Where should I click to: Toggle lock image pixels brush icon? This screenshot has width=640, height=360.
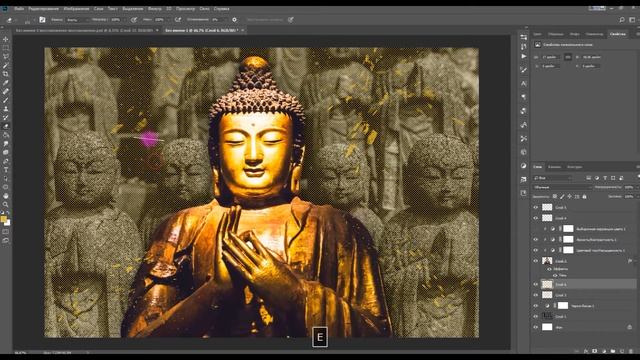[x=562, y=197]
